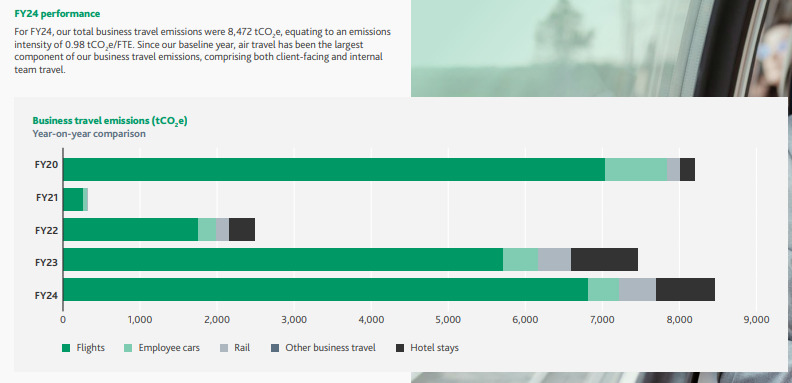Viewport: 792px width, 383px height.
Task: Select the FY24 Rail bar segment
Action: 637,290
